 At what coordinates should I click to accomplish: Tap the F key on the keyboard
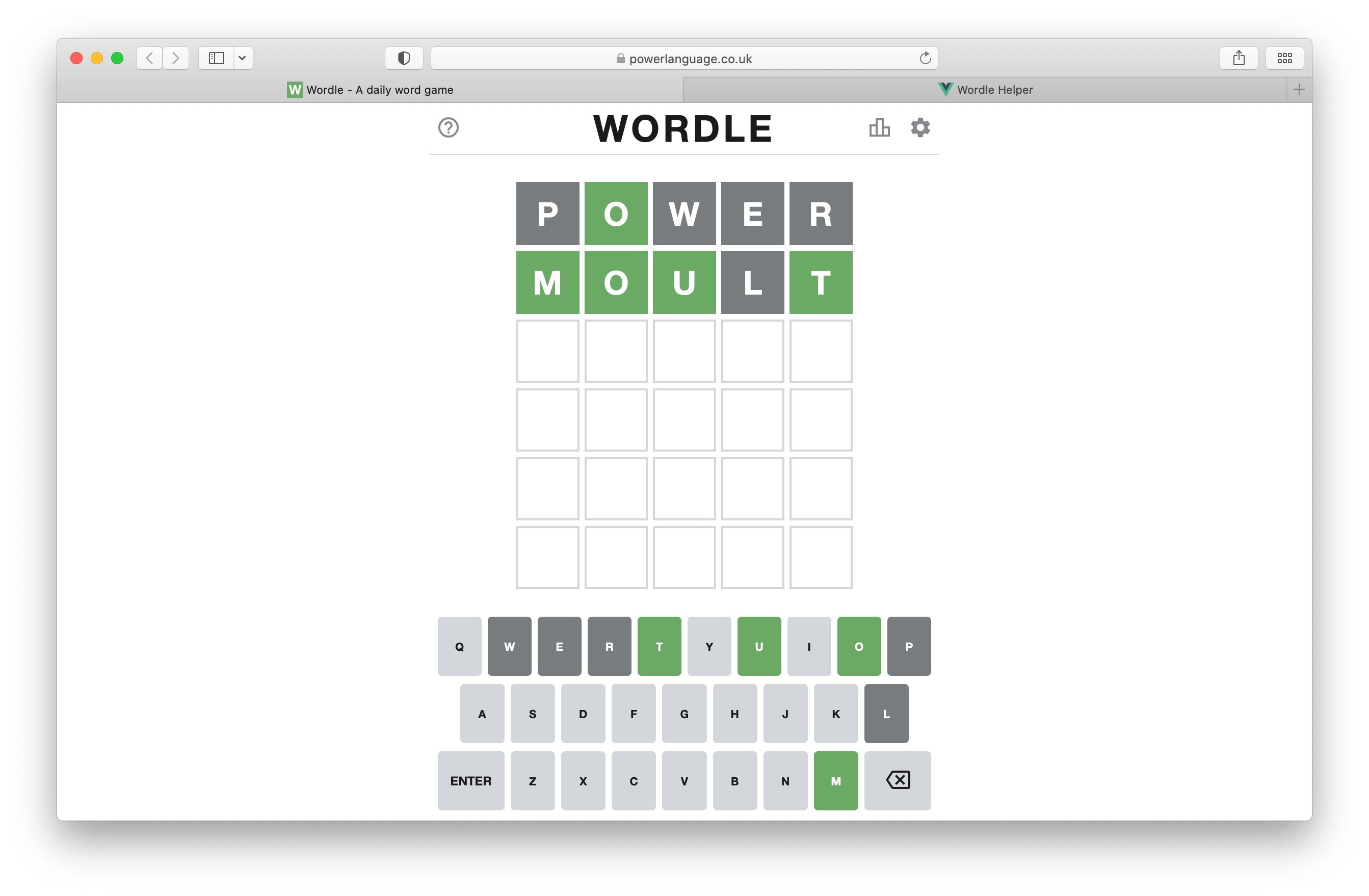(634, 713)
